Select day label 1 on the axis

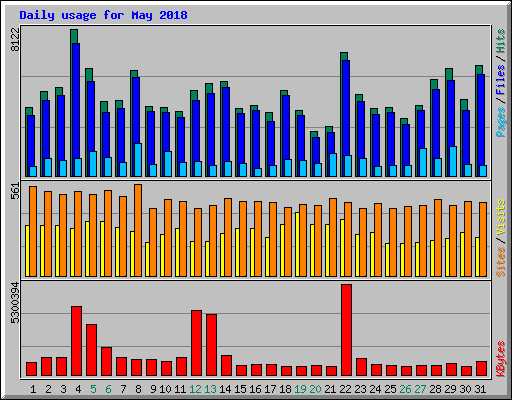click(x=33, y=389)
